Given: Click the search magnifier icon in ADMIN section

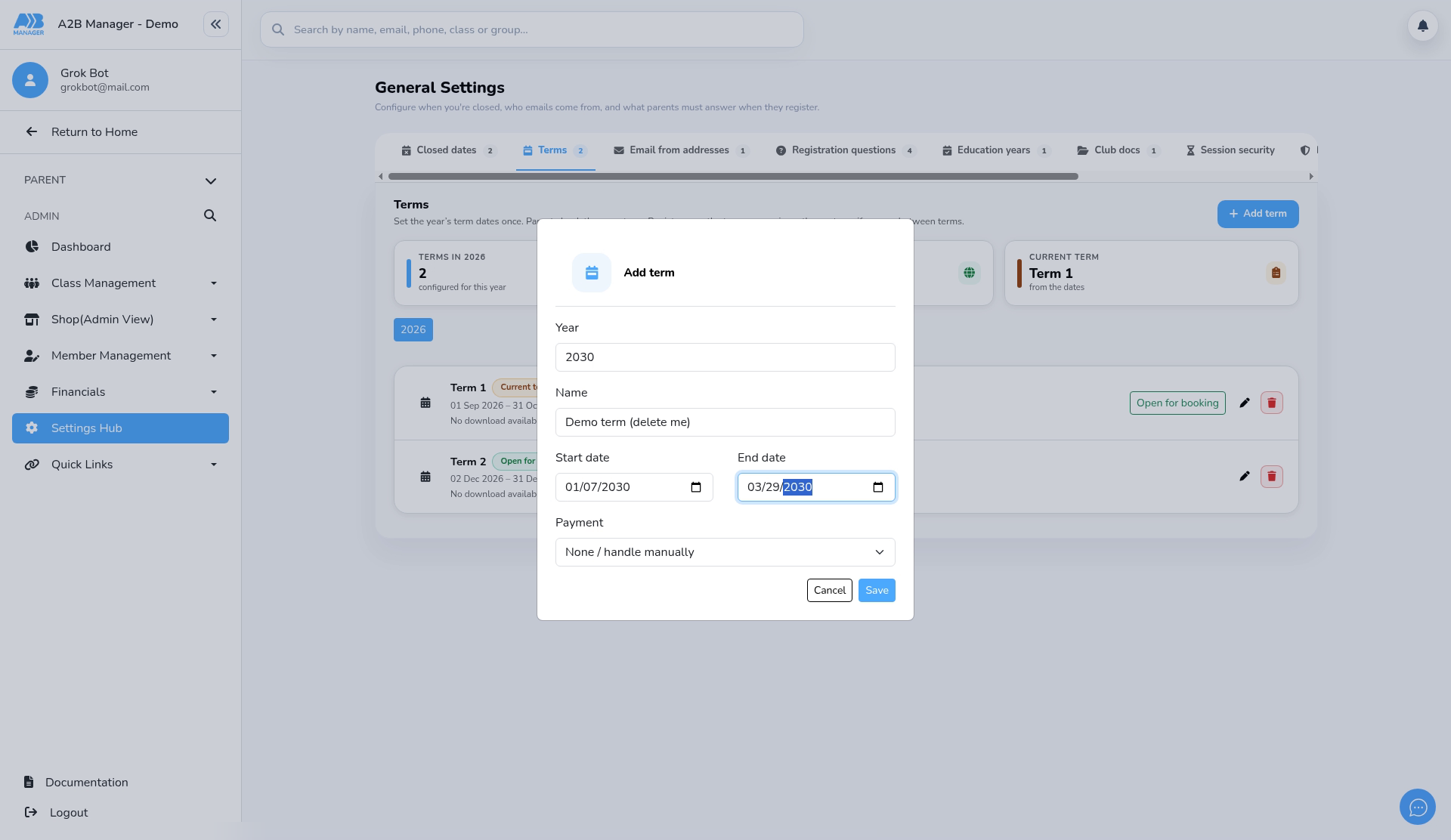Looking at the screenshot, I should click(210, 216).
